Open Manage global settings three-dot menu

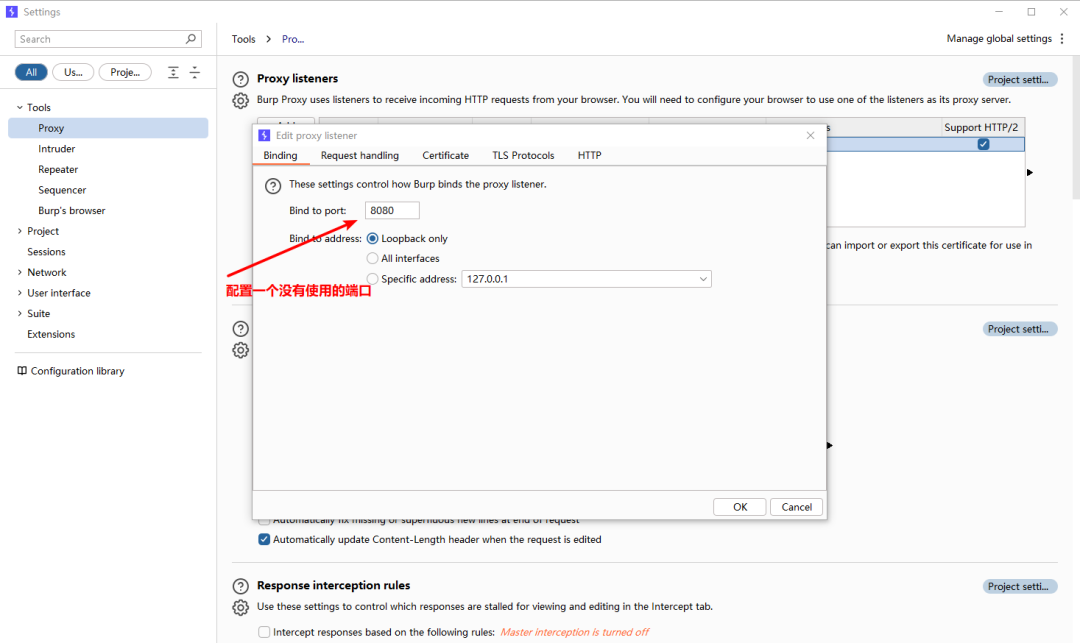coord(1061,39)
